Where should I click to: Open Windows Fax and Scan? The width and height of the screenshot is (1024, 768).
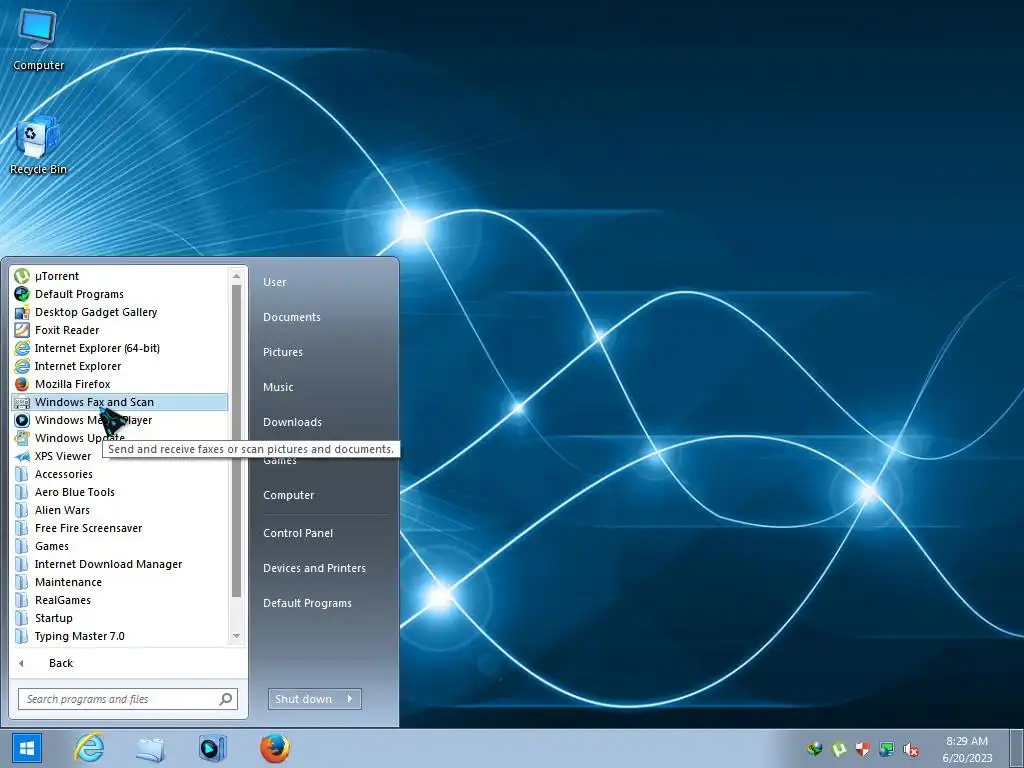pyautogui.click(x=120, y=402)
